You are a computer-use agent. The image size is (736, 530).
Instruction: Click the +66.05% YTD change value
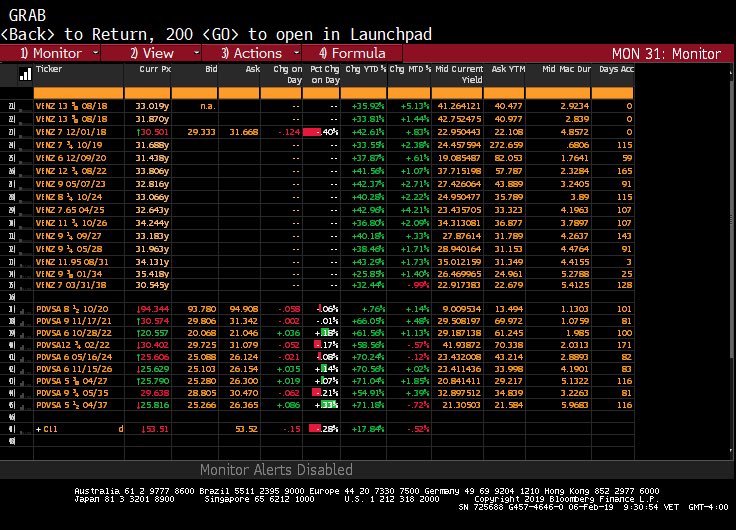click(x=368, y=321)
